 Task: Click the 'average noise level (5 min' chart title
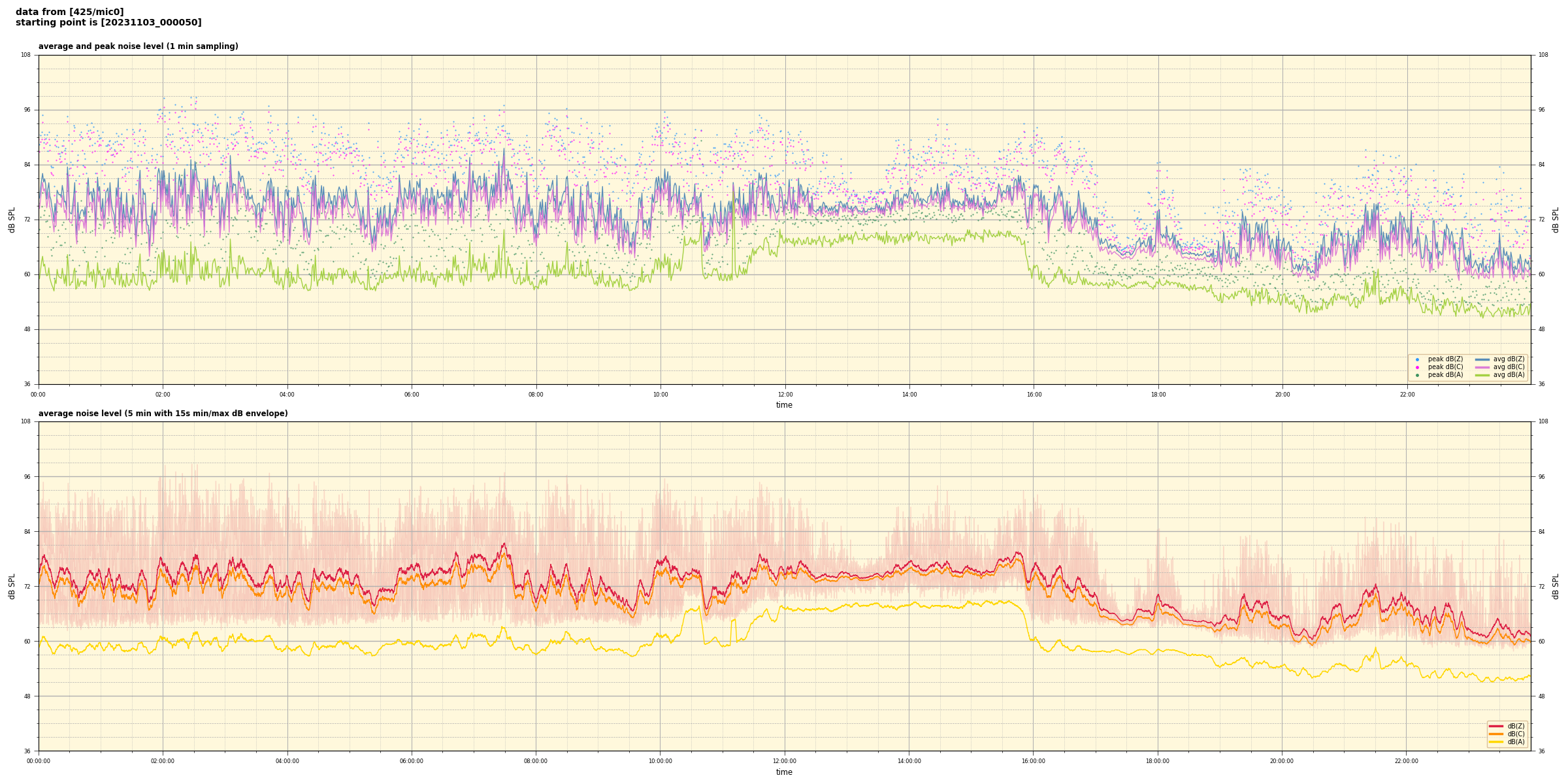[x=163, y=414]
